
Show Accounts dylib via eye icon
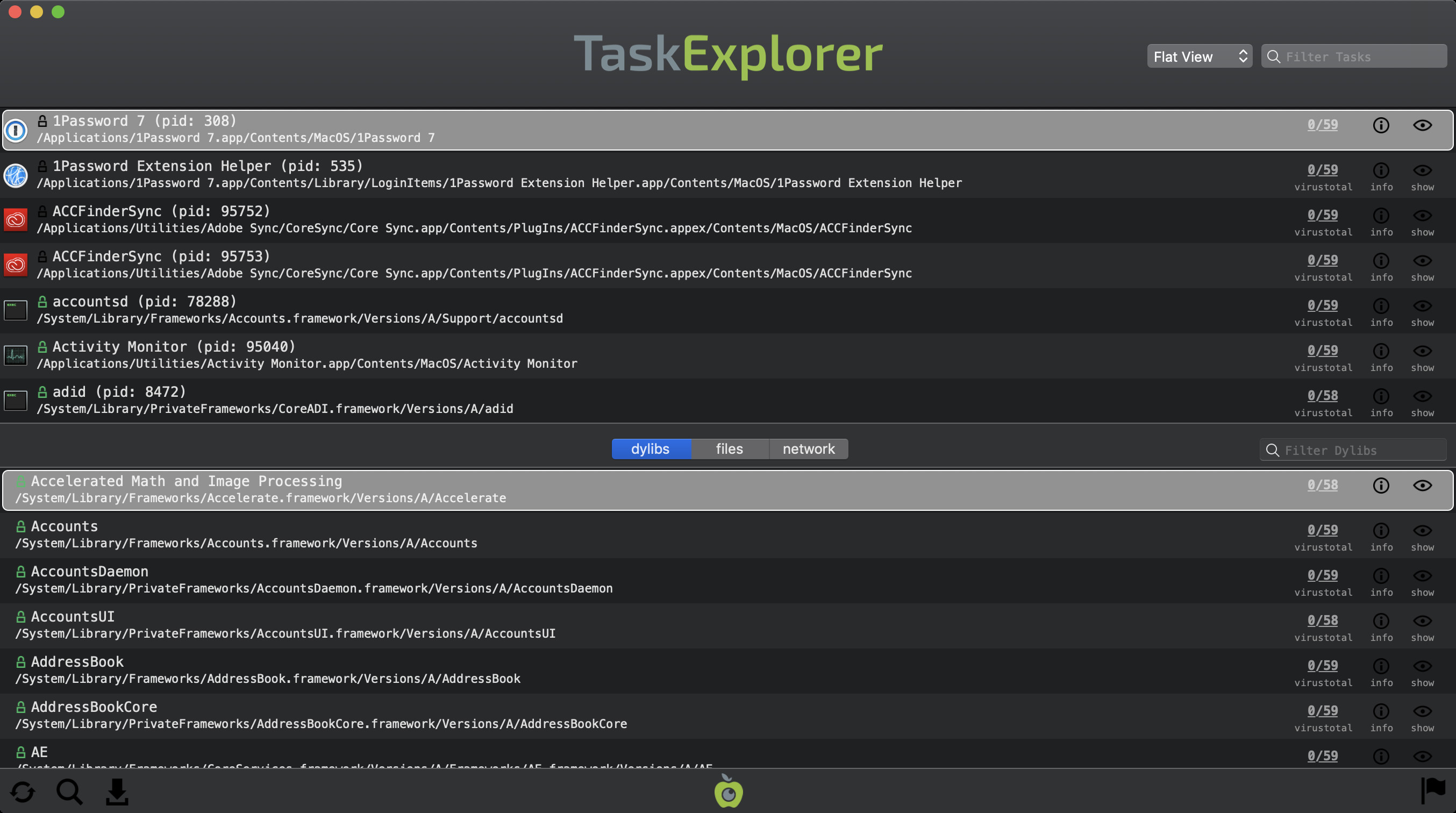point(1422,530)
